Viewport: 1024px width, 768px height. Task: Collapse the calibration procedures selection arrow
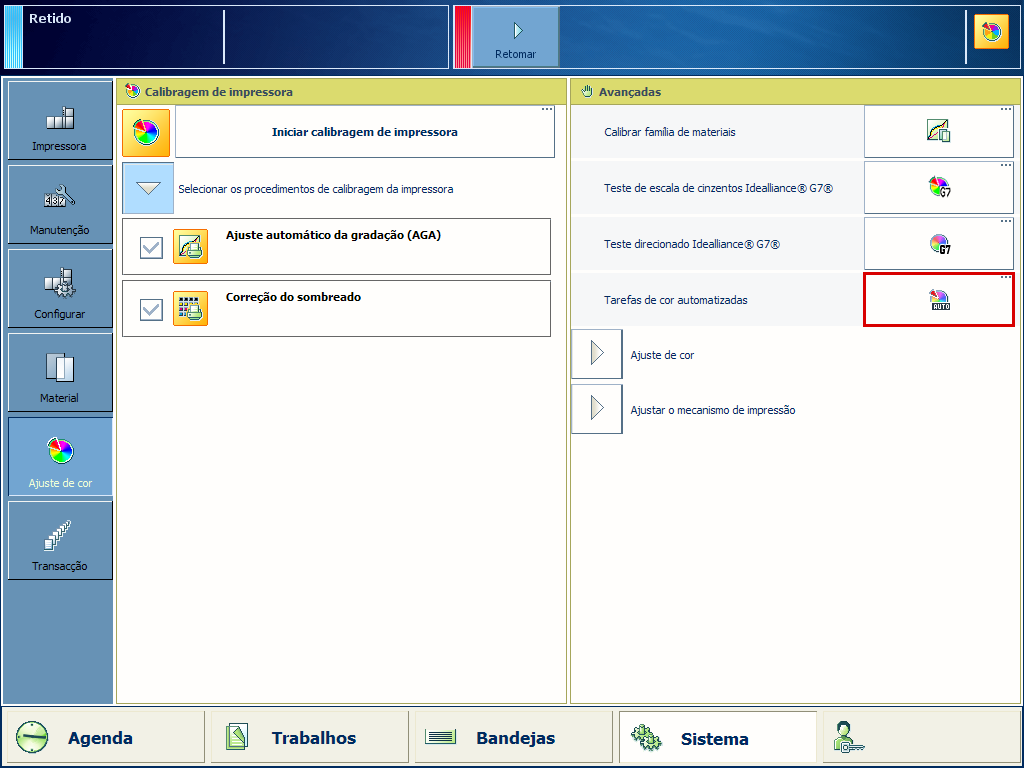coord(148,188)
